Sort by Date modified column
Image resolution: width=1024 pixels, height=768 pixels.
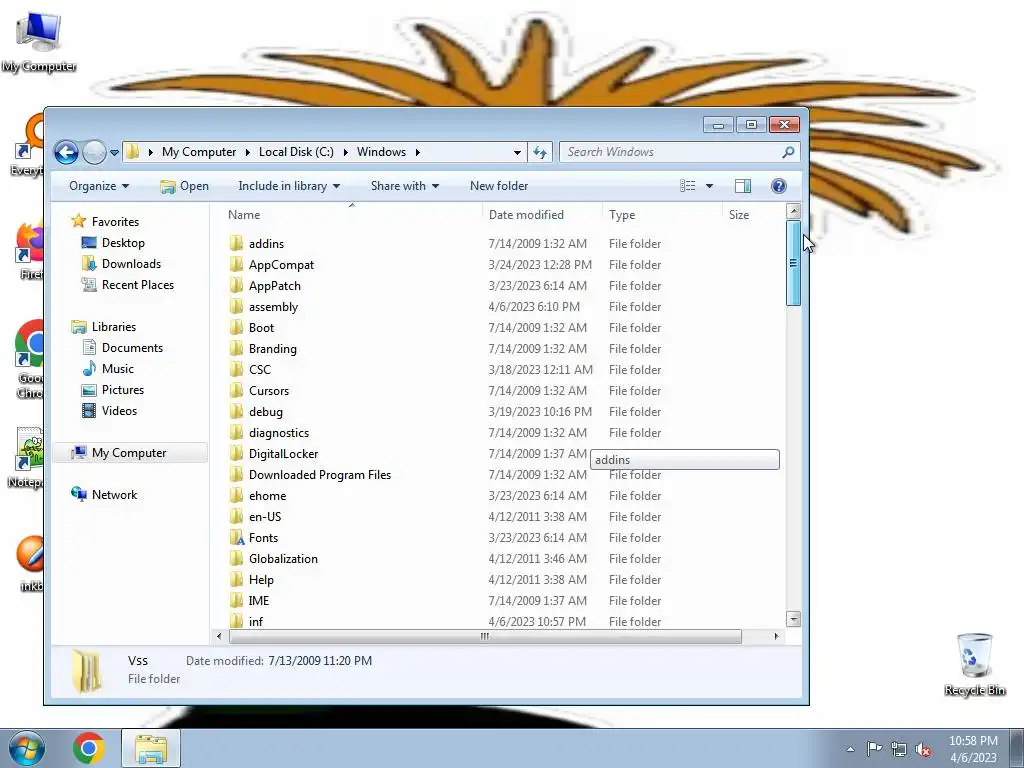click(526, 215)
